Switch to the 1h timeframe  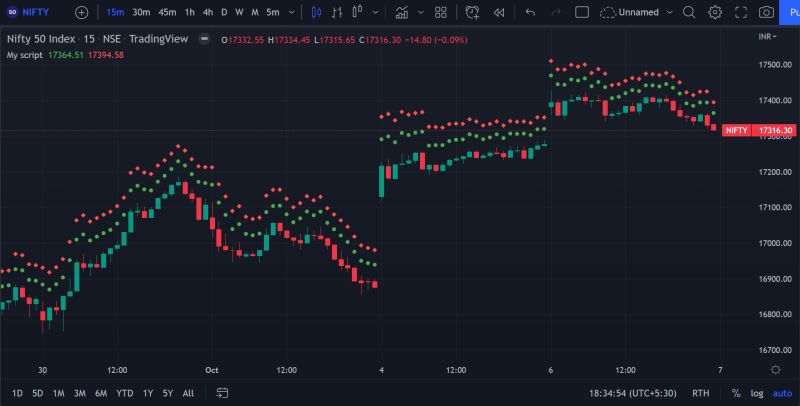(x=190, y=12)
